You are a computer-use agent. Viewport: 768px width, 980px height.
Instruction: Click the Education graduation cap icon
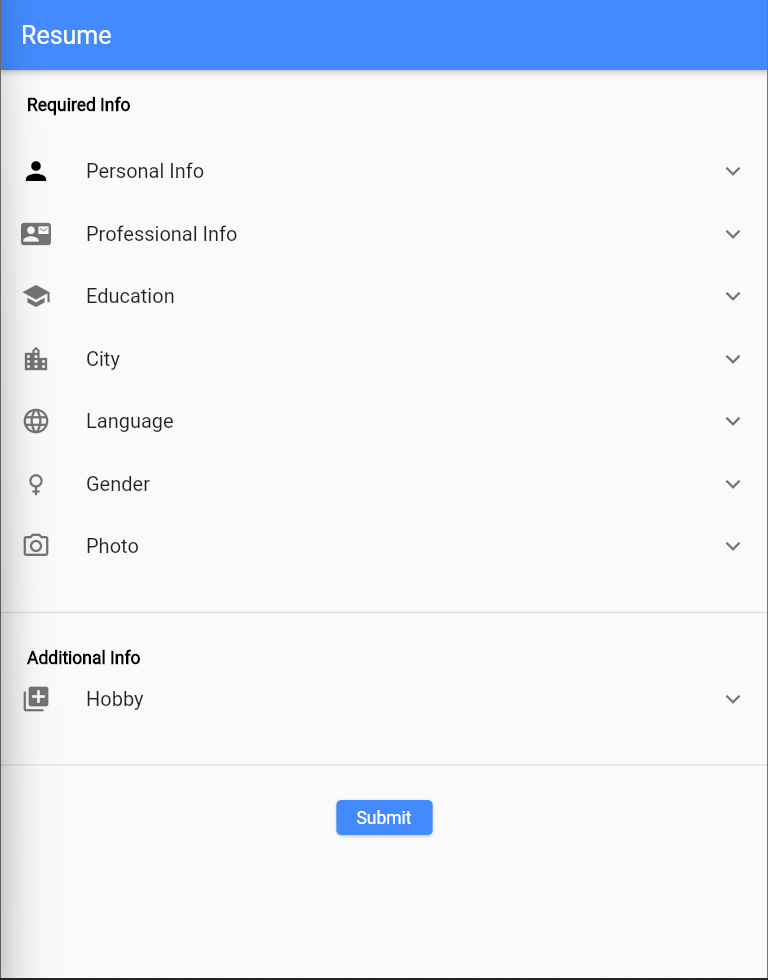36,296
